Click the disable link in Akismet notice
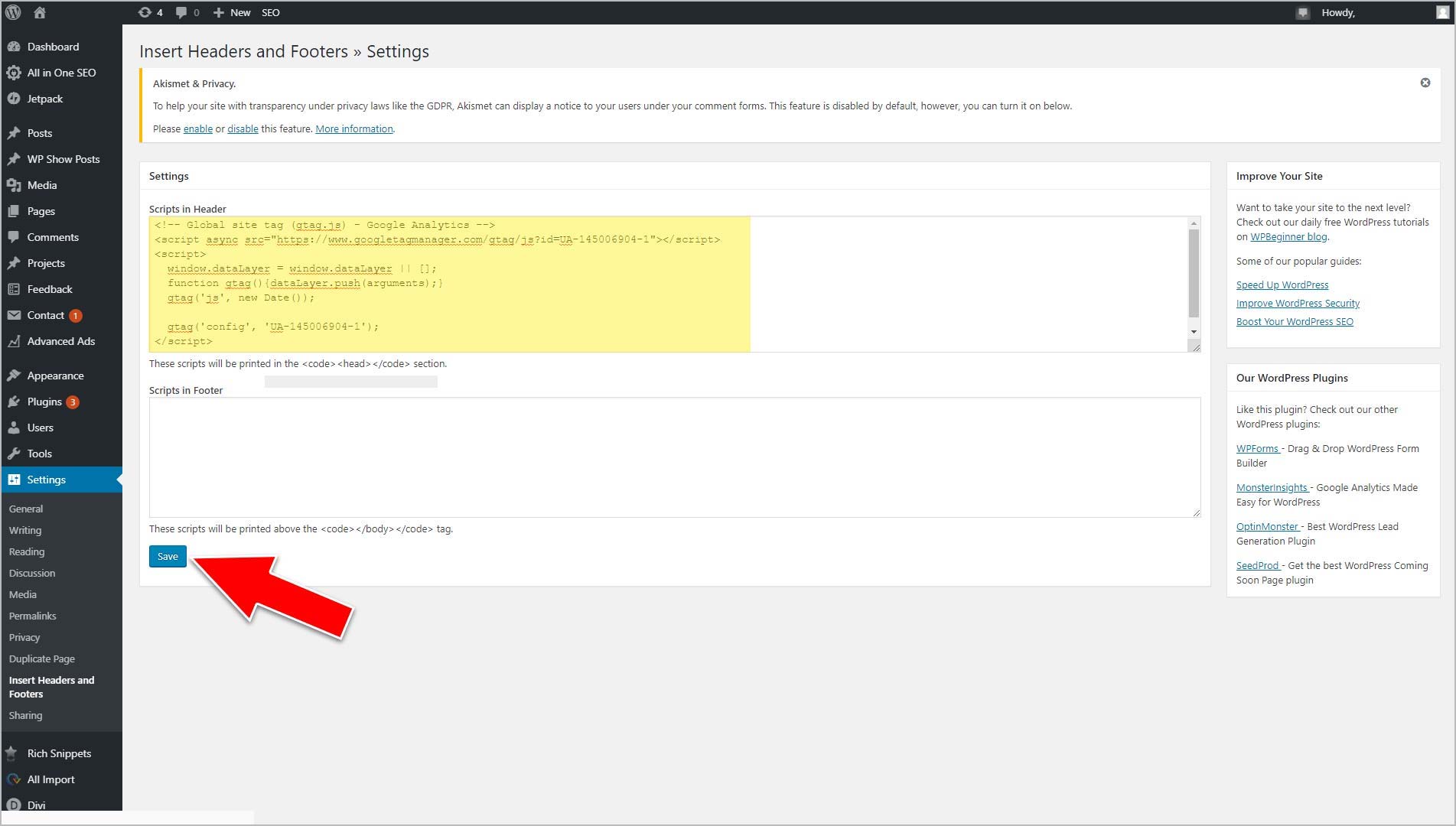 click(243, 128)
